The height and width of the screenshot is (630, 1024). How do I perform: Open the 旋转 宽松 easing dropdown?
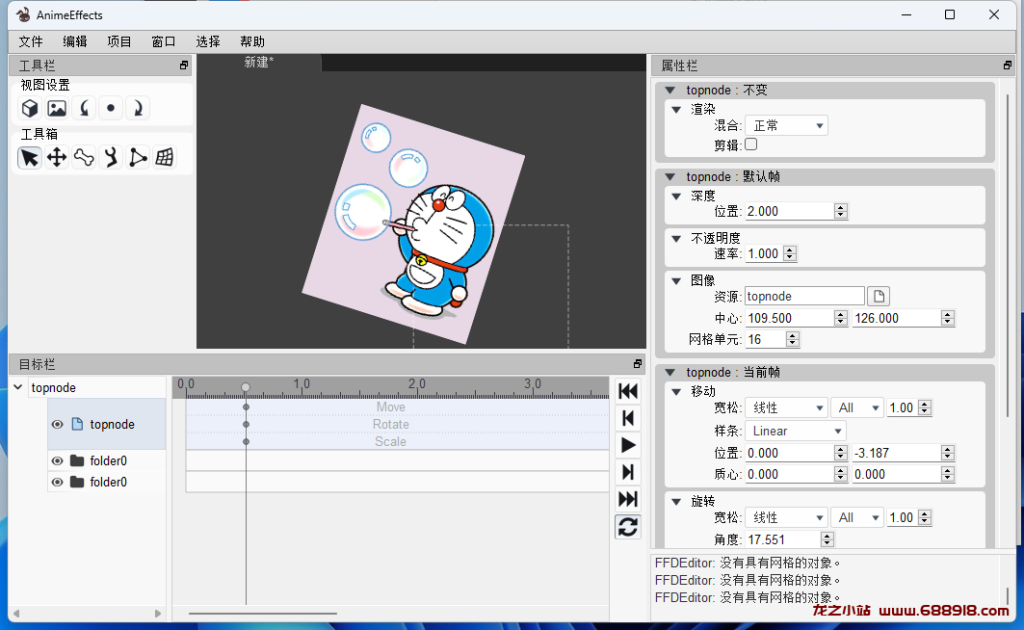[x=786, y=518]
